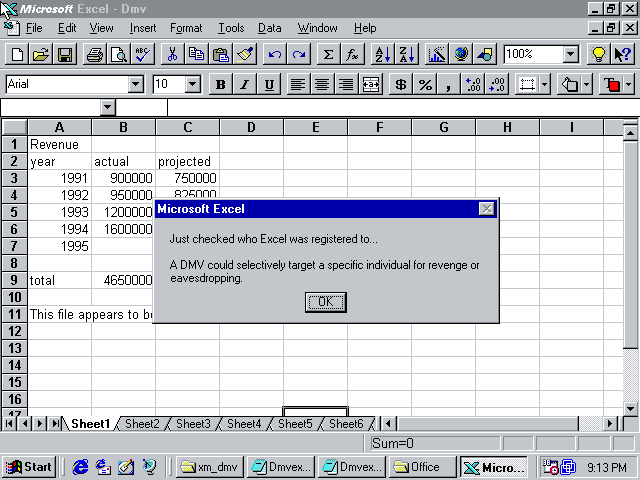Click the Windows Start button
Screen dimensions: 640x480
pos(29,467)
